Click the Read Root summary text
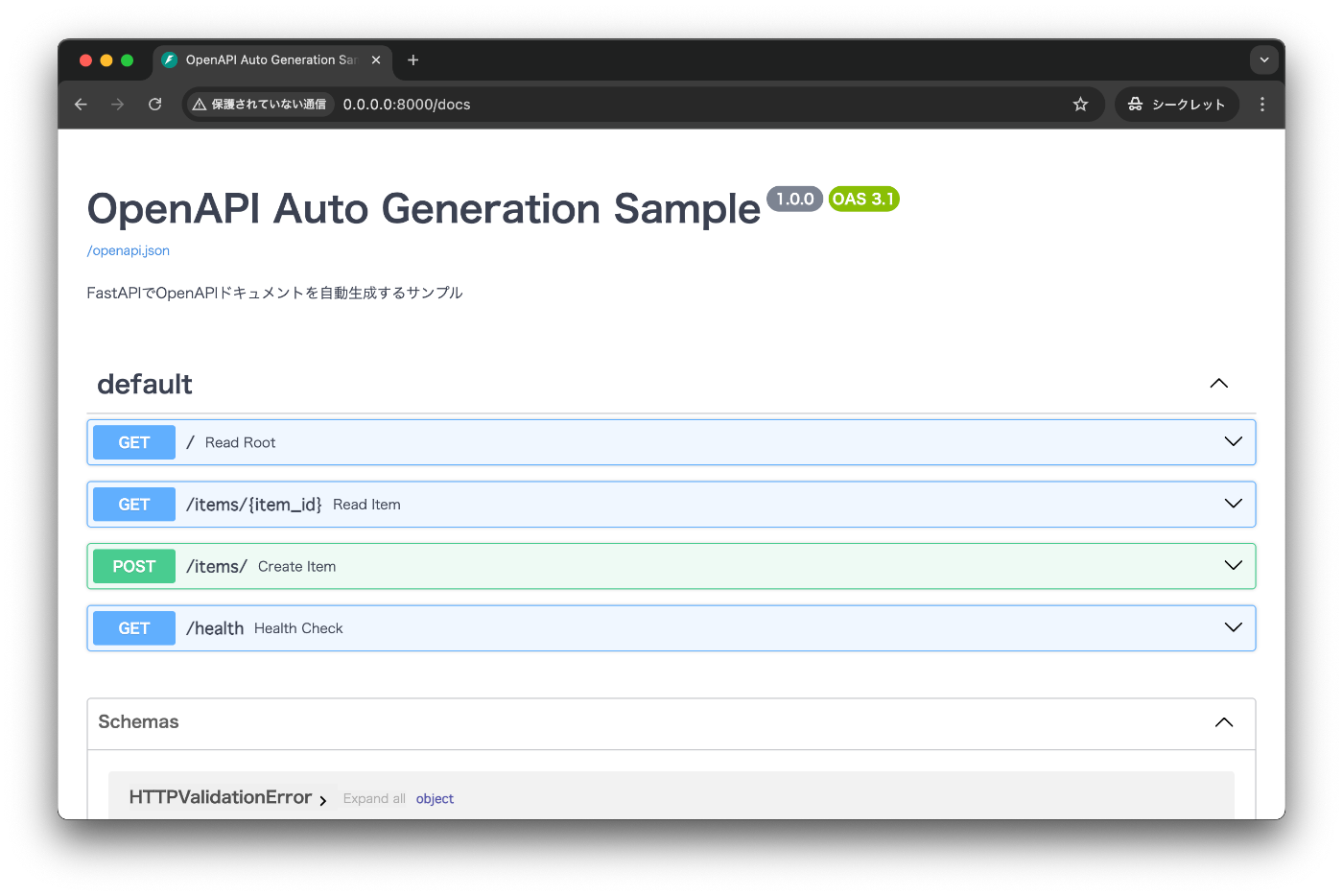The height and width of the screenshot is (896, 1343). 240,442
